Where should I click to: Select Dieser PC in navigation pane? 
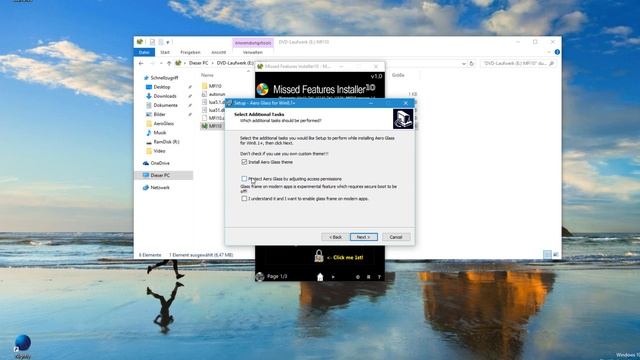tap(160, 175)
